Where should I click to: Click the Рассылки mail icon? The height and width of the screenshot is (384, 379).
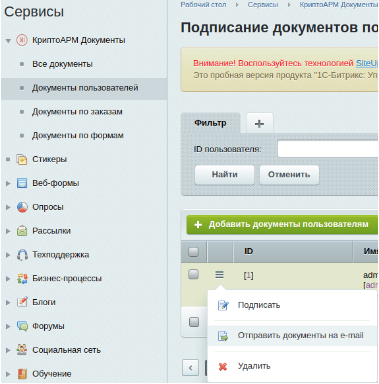click(x=22, y=231)
